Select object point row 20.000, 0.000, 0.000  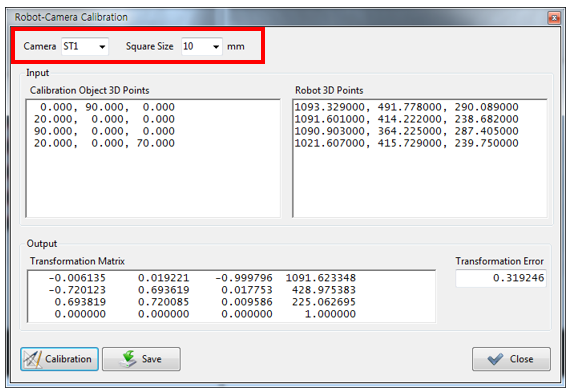(105, 119)
